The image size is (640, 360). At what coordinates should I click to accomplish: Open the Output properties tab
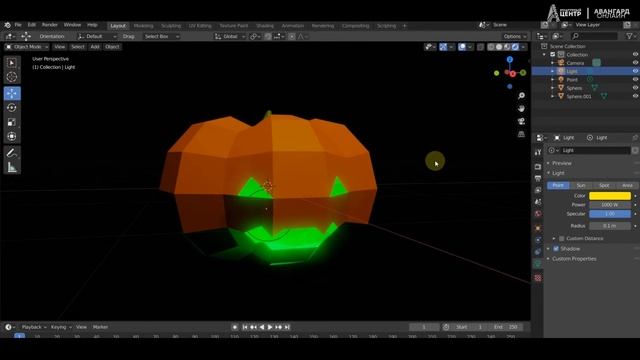point(538,178)
